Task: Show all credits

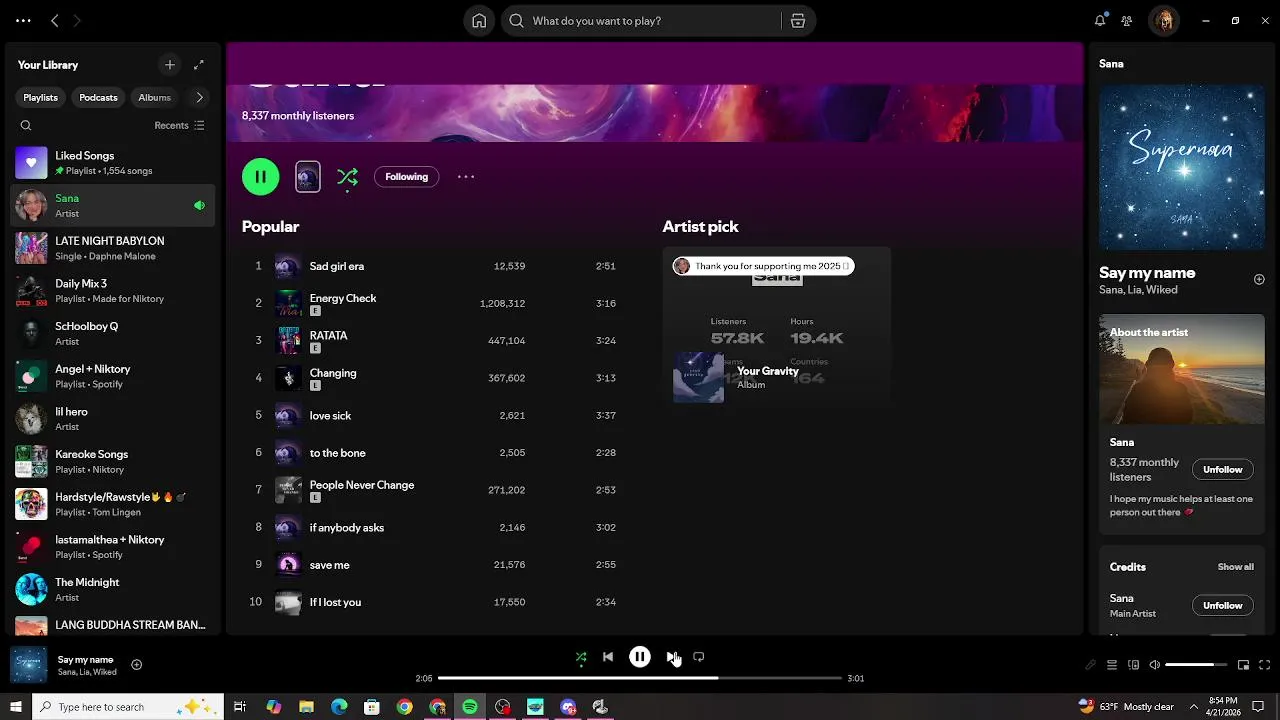Action: [x=1235, y=567]
